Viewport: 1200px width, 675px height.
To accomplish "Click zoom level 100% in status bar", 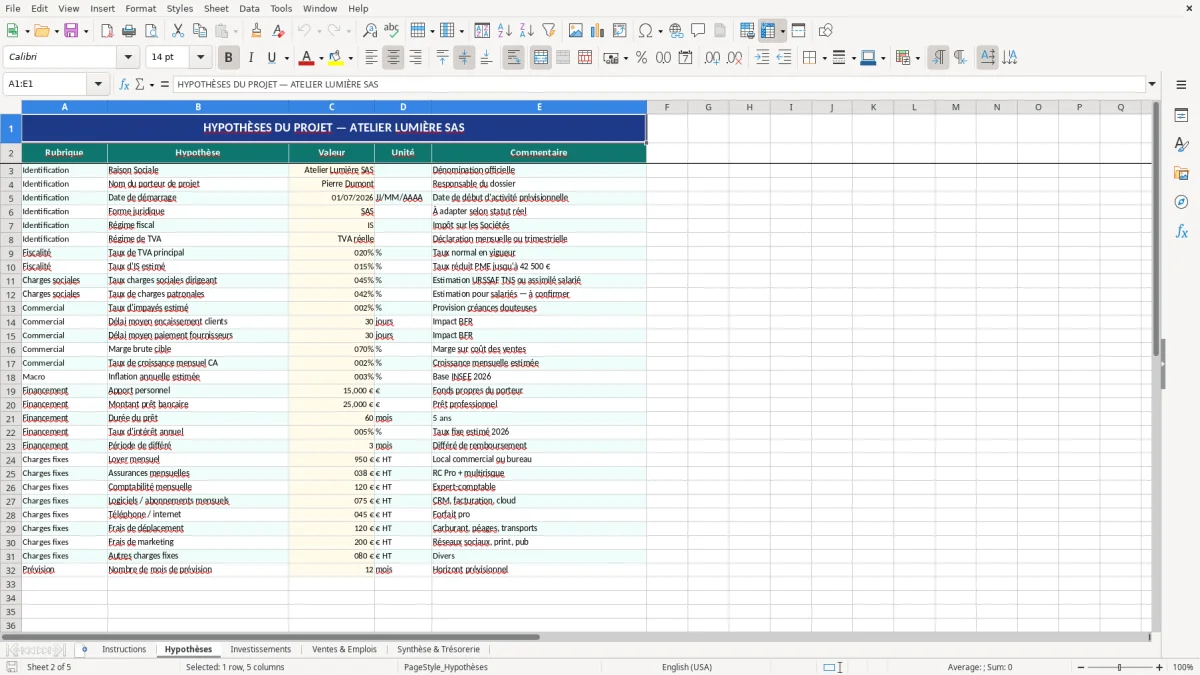I will 1183,667.
